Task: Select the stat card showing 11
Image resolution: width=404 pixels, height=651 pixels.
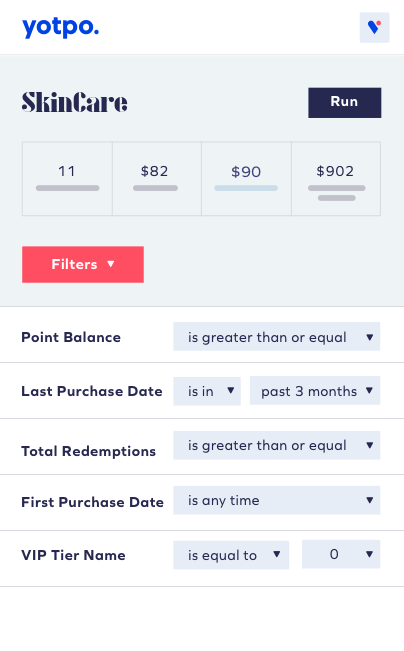Action: (x=67, y=179)
